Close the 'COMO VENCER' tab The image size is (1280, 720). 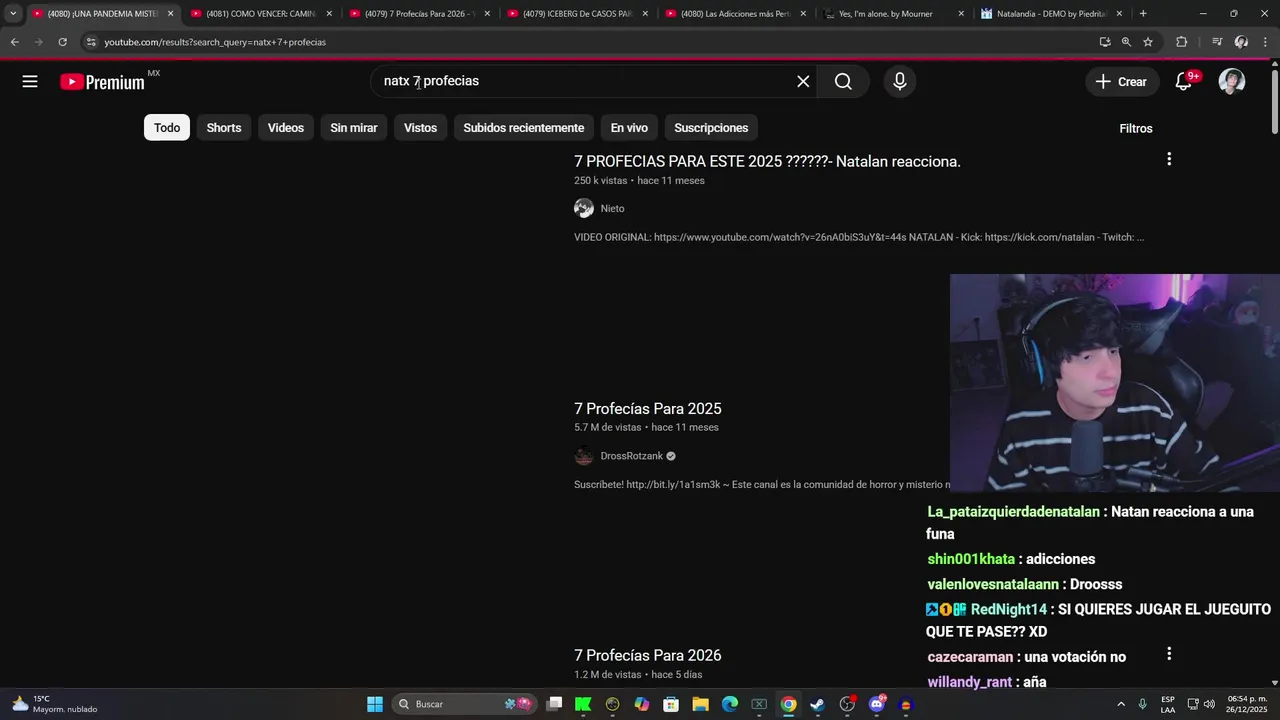point(329,14)
